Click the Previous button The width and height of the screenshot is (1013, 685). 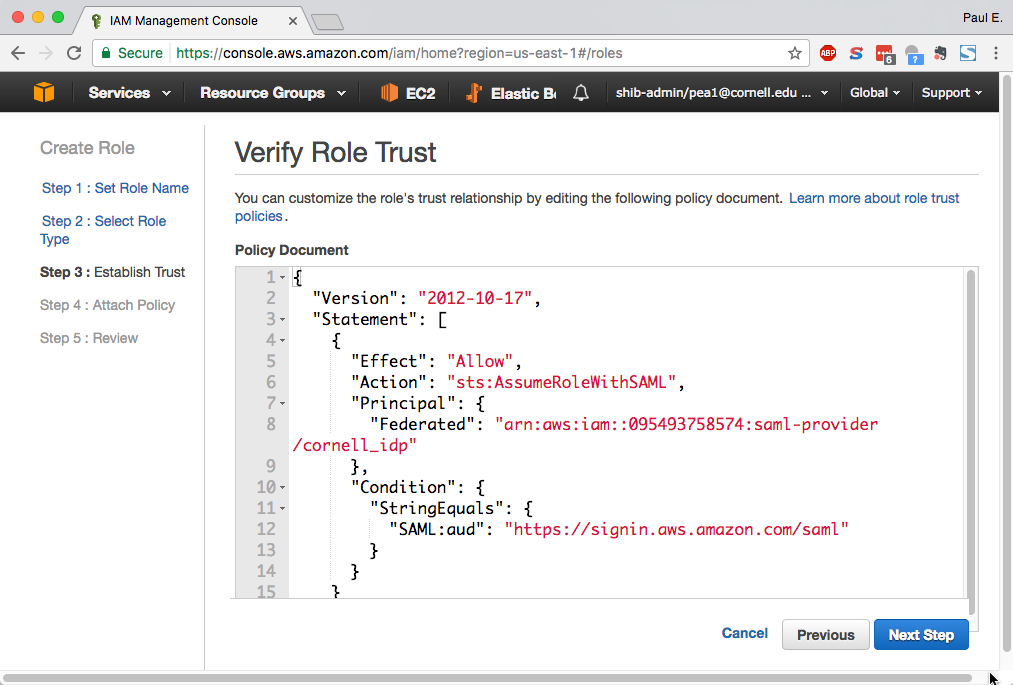[x=826, y=635]
